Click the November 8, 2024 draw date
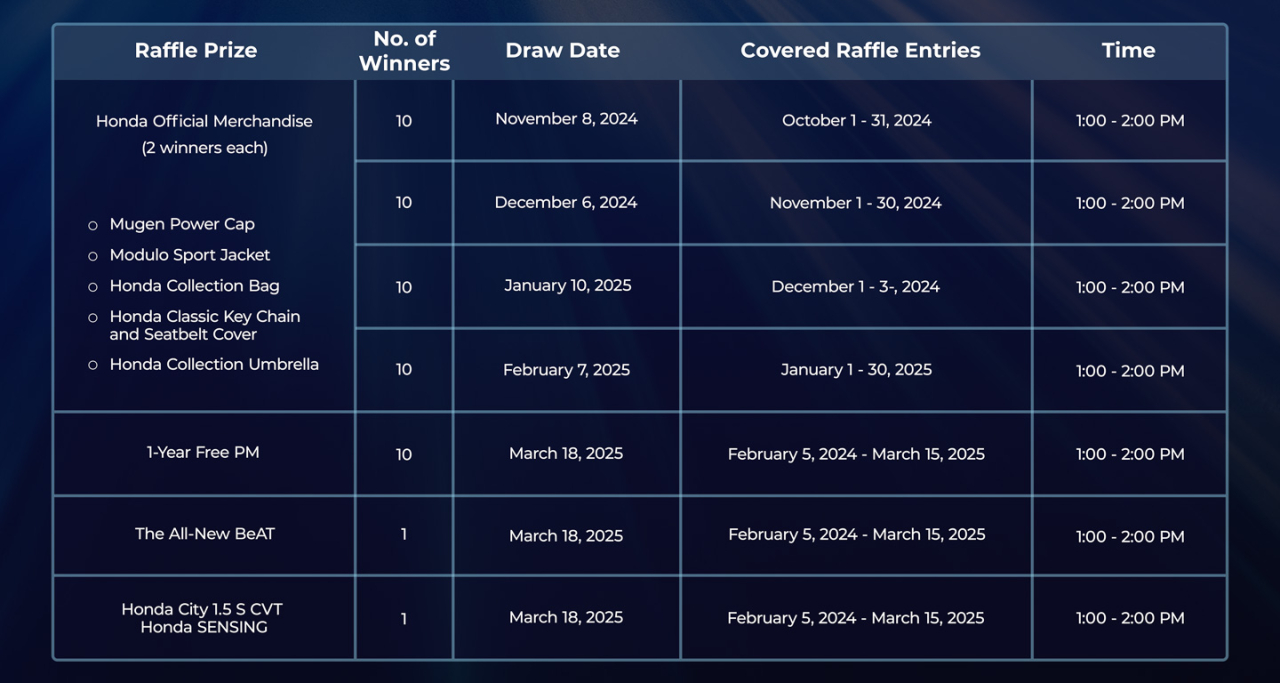Viewport: 1280px width, 683px height. pos(566,119)
